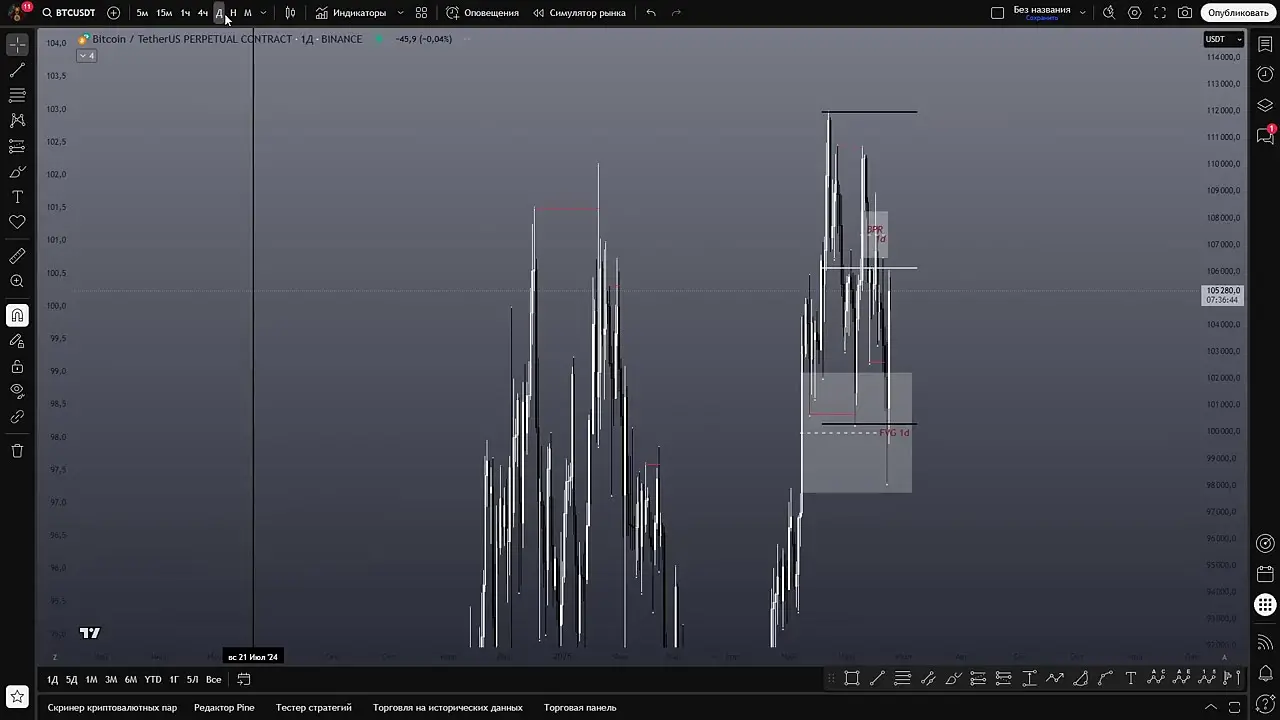This screenshot has width=1280, height=720.
Task: Take a chart snapshot with camera icon
Action: click(x=1185, y=13)
